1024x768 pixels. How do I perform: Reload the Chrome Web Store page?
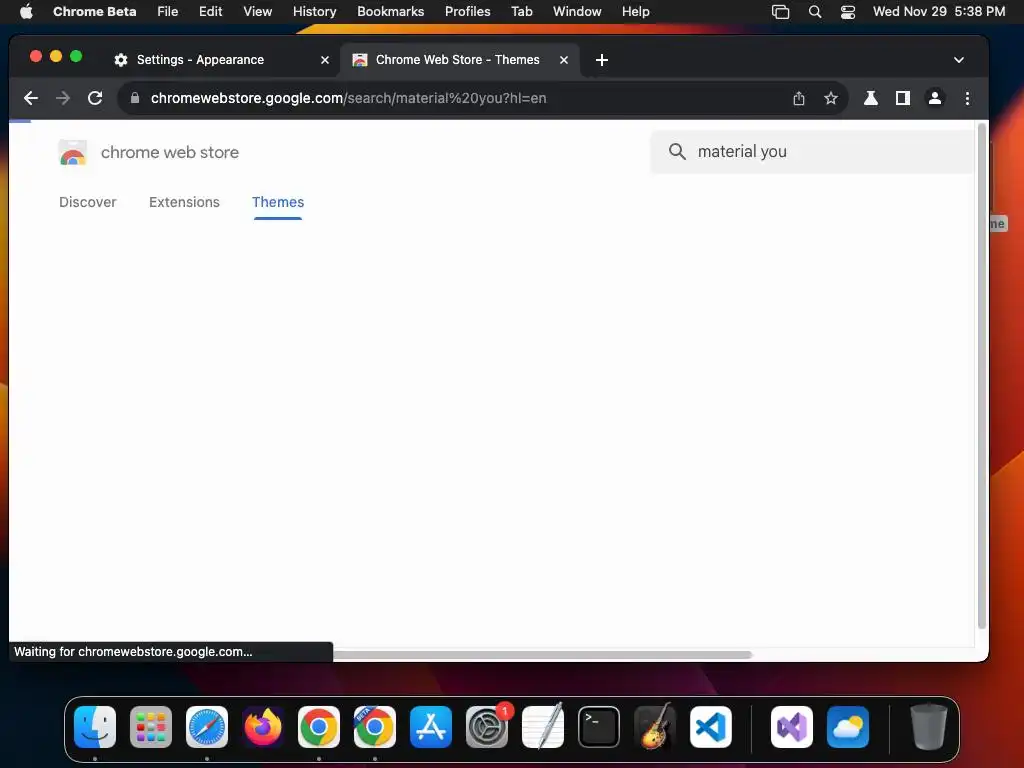[x=95, y=98]
